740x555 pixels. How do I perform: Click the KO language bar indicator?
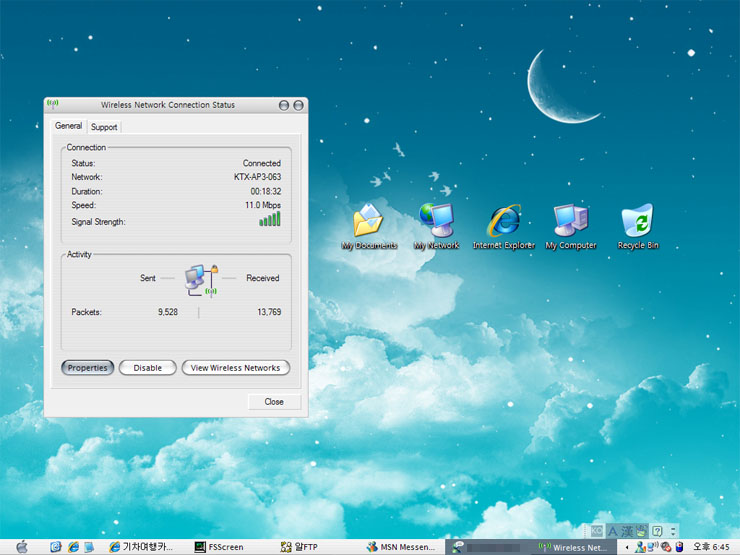click(597, 530)
